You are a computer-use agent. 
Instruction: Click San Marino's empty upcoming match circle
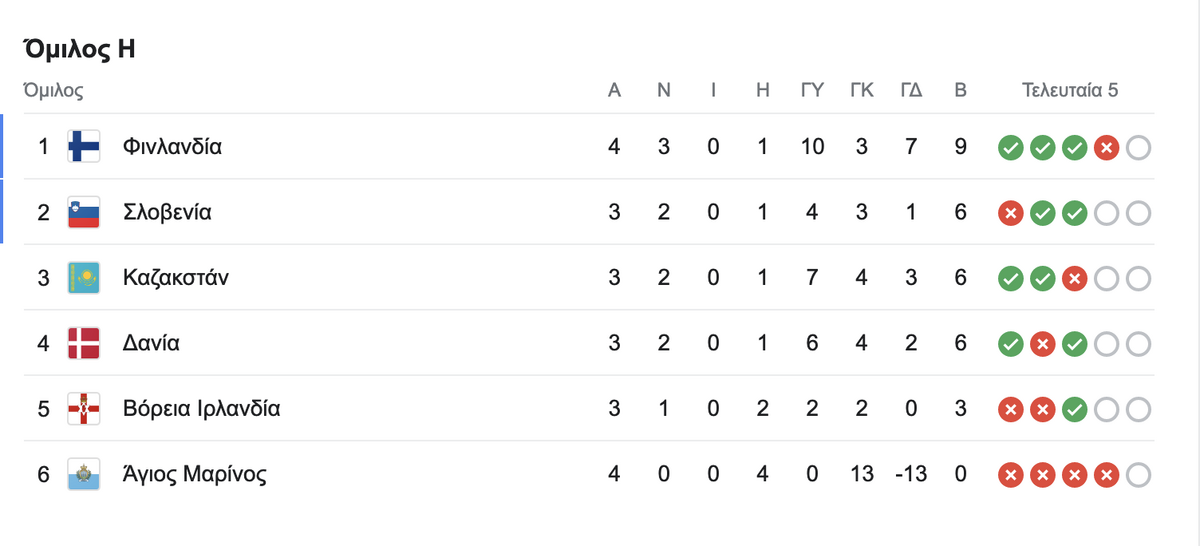tap(1138, 475)
